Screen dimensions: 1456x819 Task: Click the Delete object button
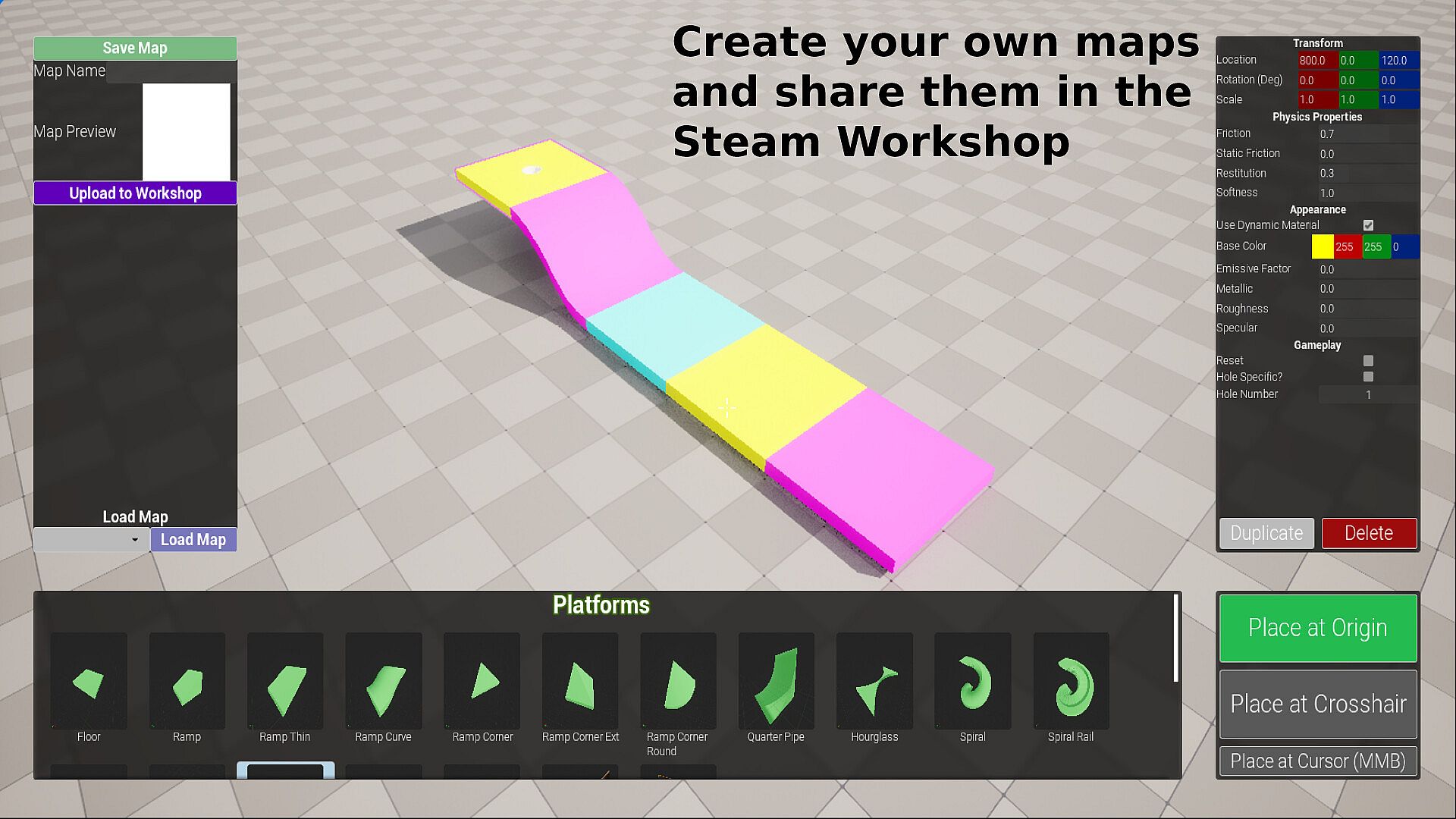coord(1369,533)
